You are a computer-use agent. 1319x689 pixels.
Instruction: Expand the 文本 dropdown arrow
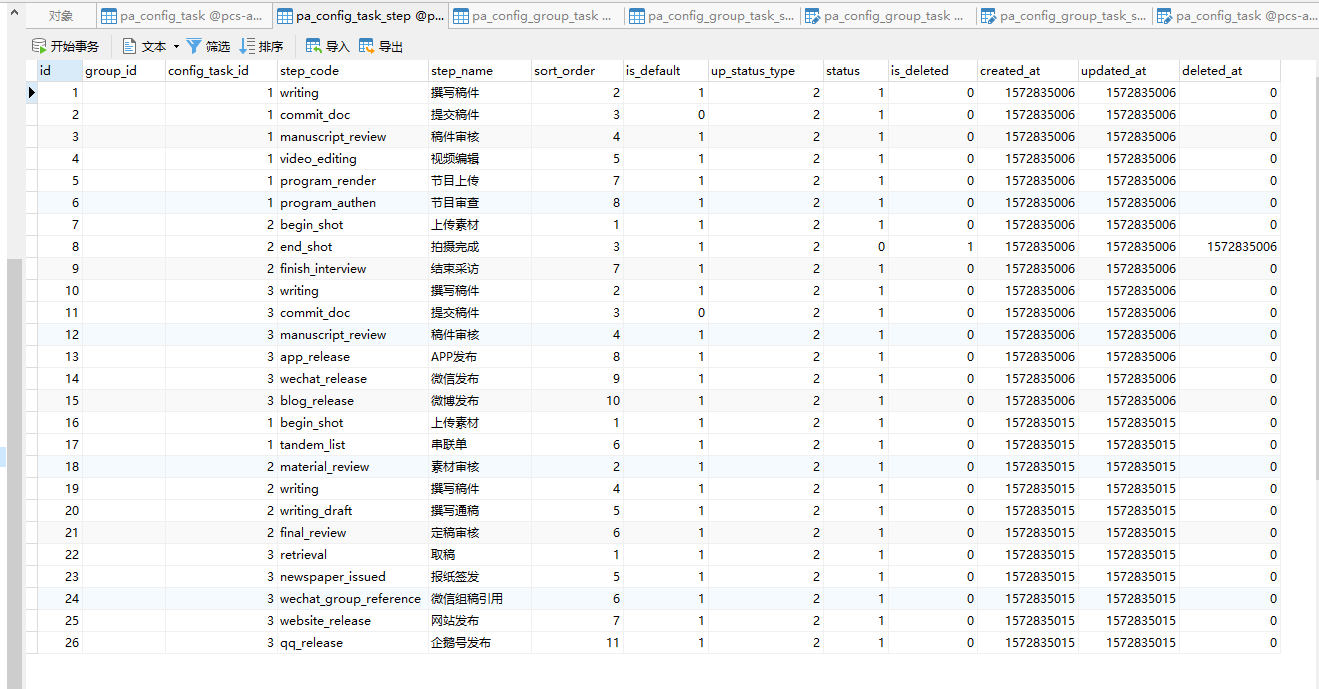[176, 47]
